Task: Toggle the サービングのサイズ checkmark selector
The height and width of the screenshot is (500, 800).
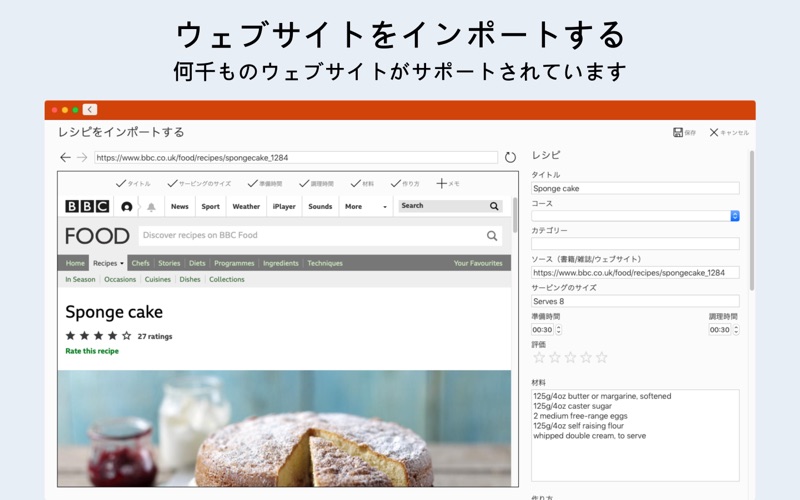Action: [199, 184]
